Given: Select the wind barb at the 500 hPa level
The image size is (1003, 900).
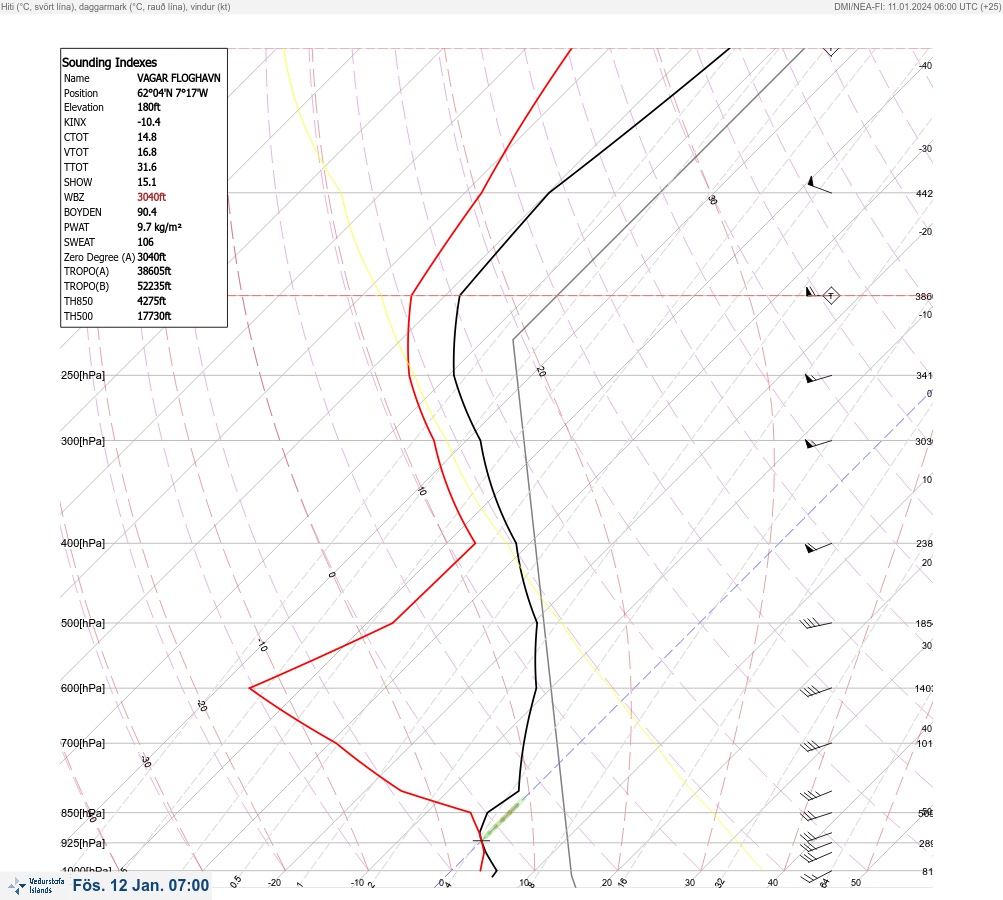Looking at the screenshot, I should 816,623.
